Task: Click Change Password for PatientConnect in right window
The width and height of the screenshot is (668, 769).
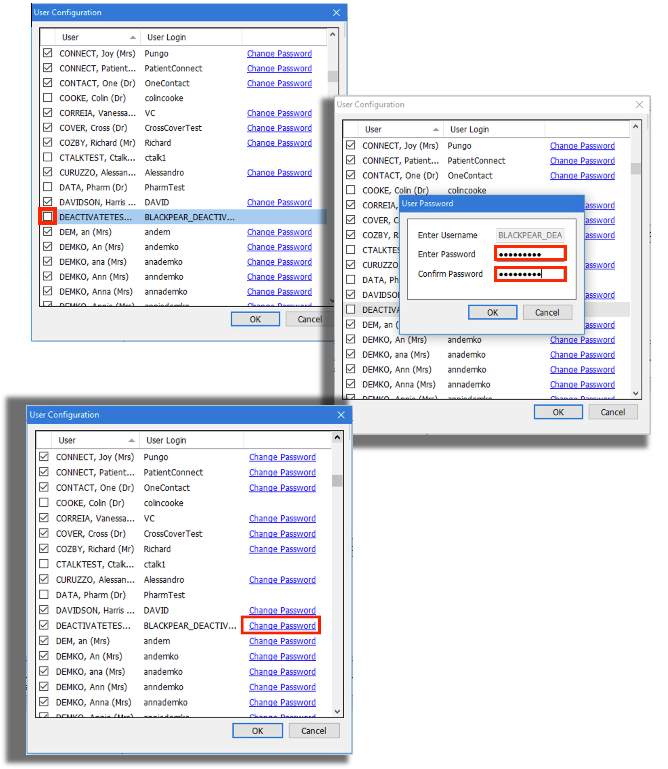Action: point(582,161)
